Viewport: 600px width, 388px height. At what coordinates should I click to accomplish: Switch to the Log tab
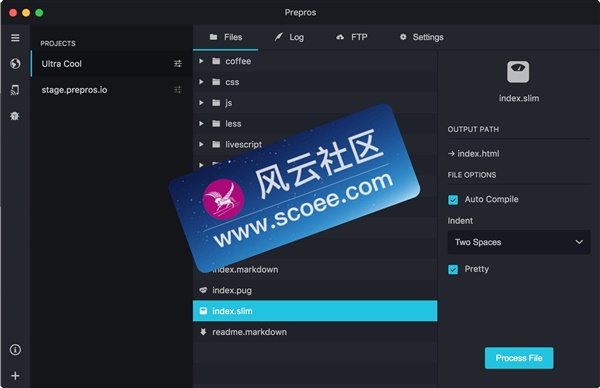point(289,37)
